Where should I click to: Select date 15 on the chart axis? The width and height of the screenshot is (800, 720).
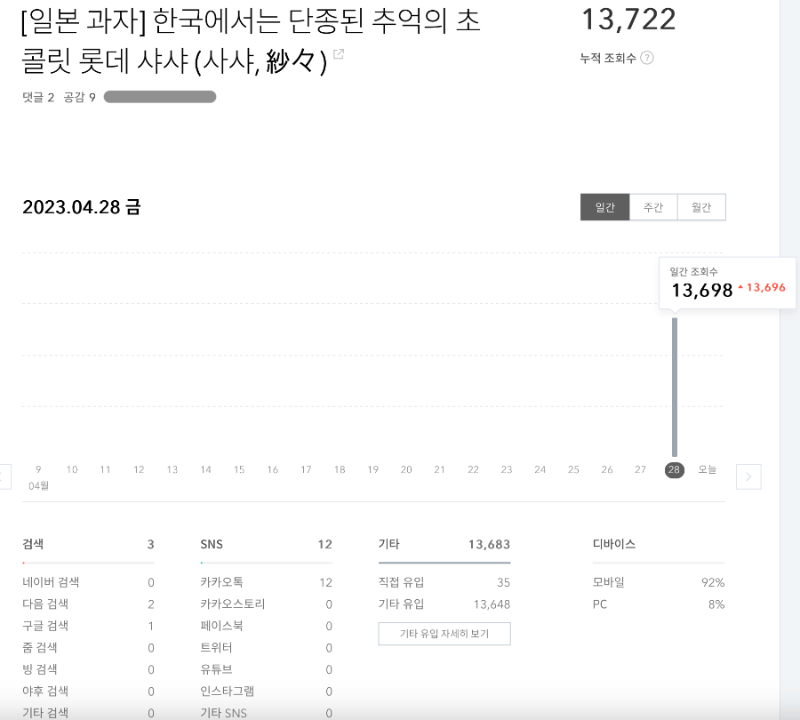tap(239, 469)
